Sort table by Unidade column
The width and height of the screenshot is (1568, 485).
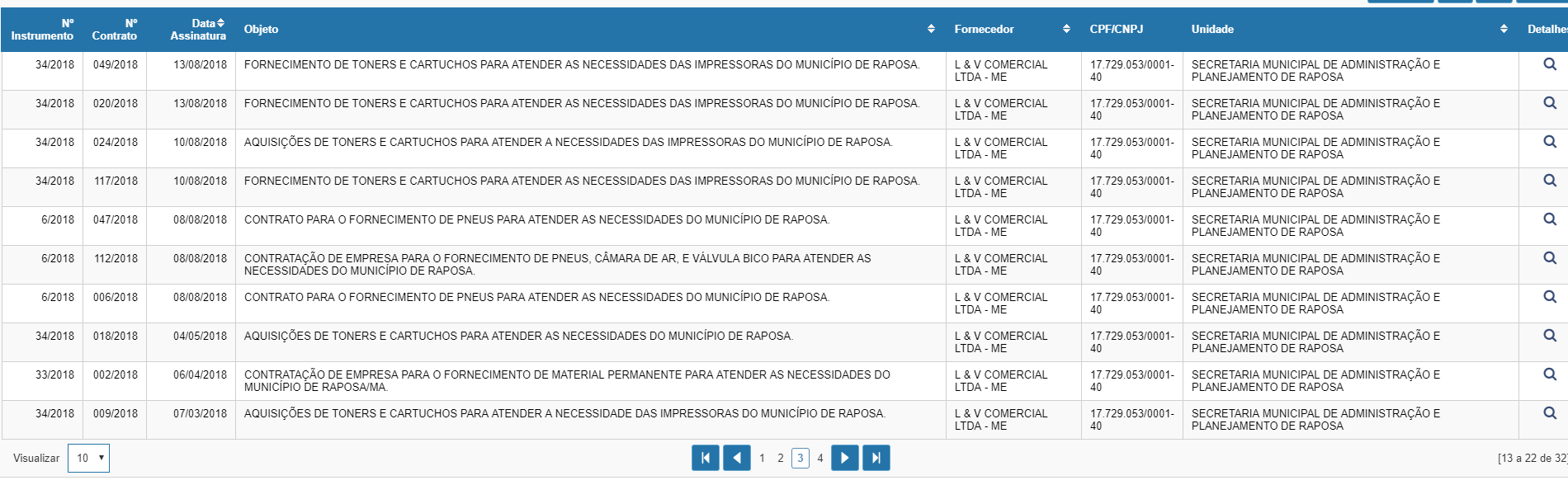tap(1504, 29)
